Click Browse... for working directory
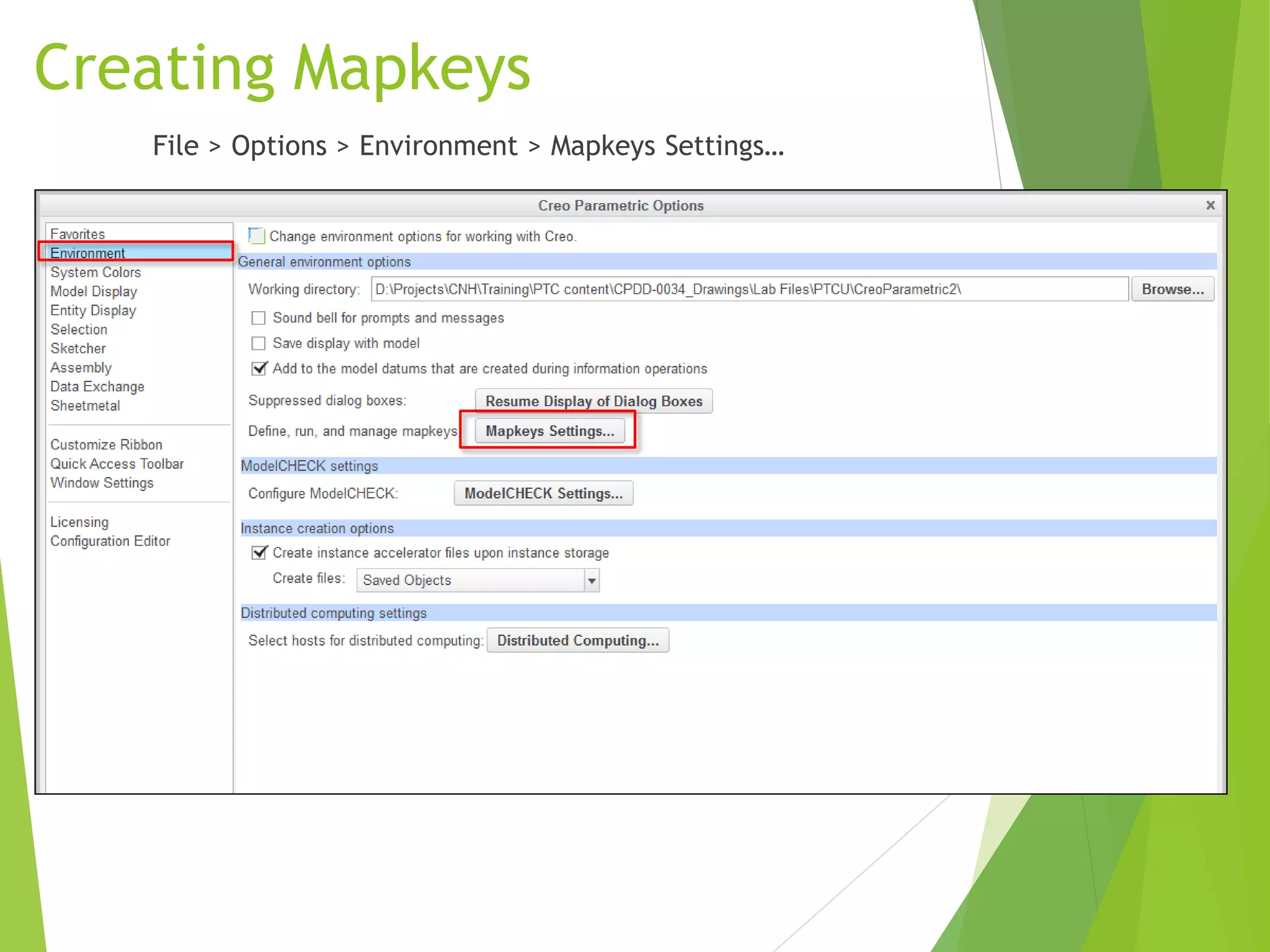 tap(1172, 289)
